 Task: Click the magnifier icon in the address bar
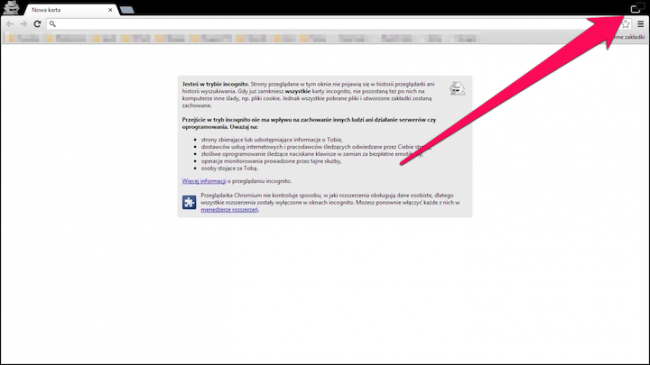coord(52,24)
